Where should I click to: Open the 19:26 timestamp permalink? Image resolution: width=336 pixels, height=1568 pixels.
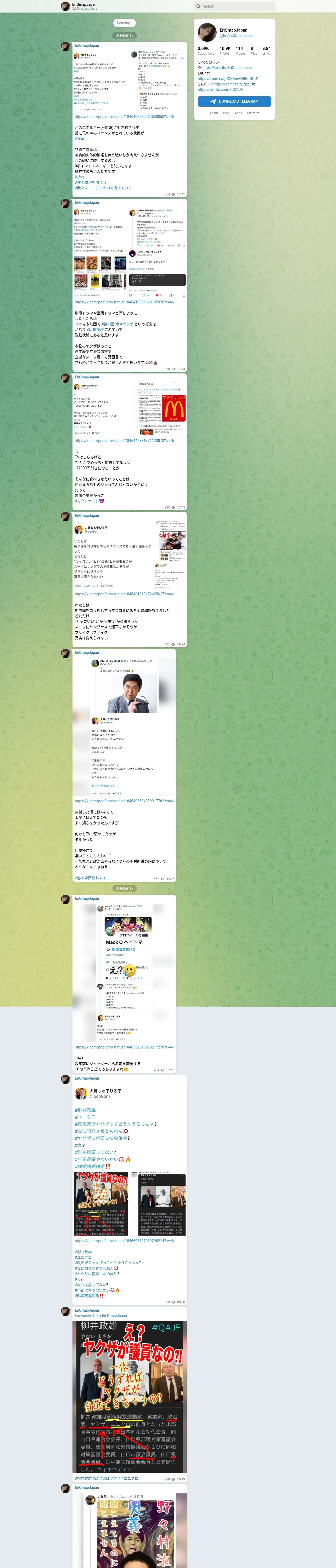[x=171, y=879]
